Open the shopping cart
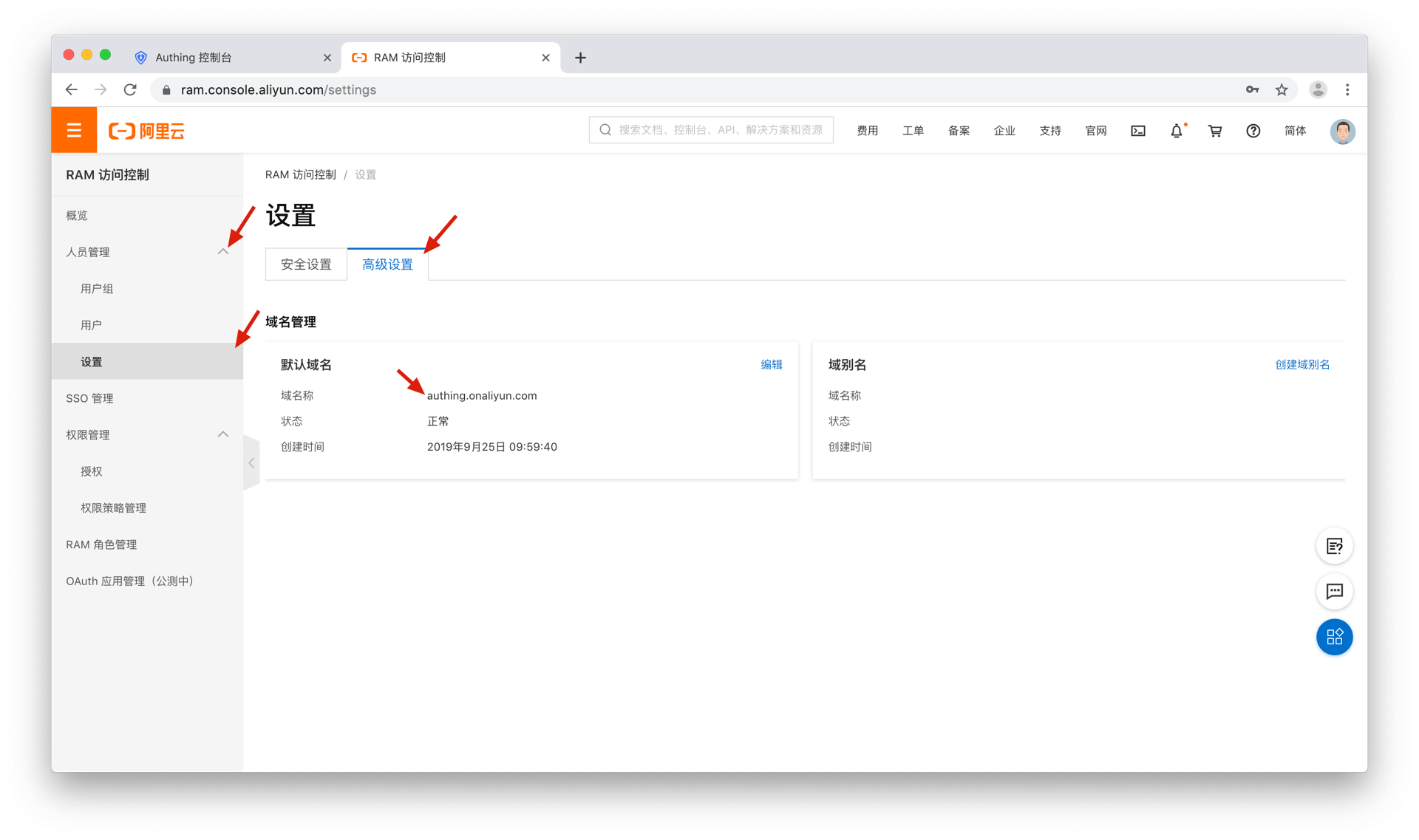Viewport: 1419px width, 840px height. point(1214,131)
